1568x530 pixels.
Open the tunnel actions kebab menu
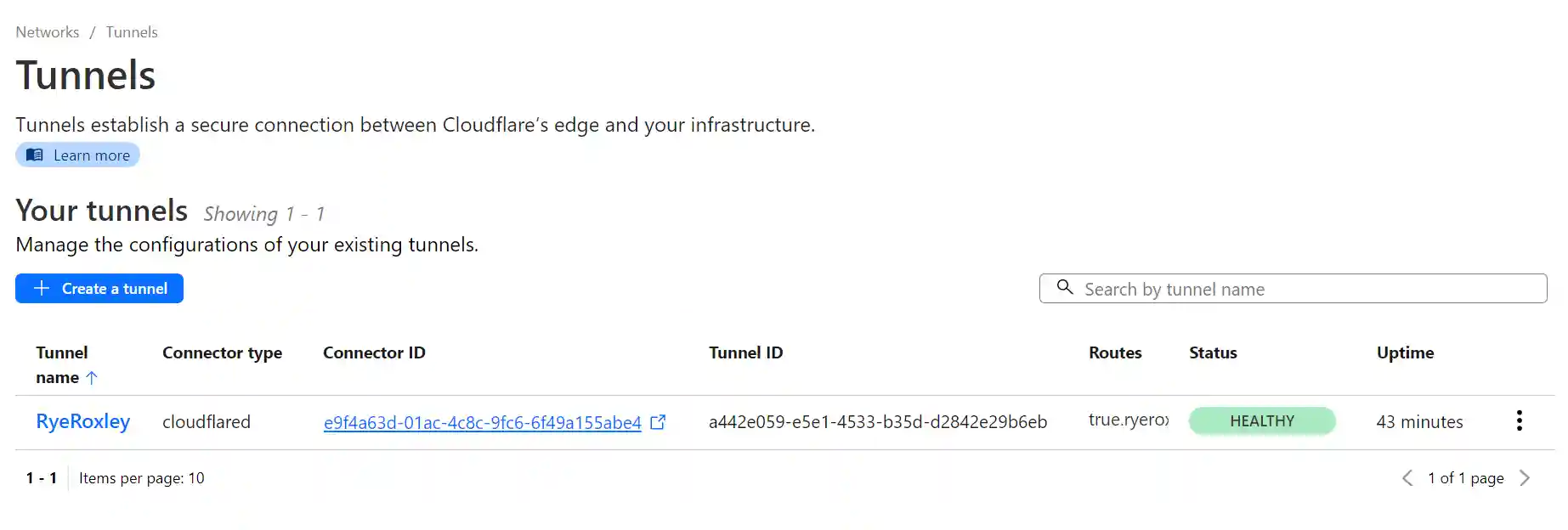pyautogui.click(x=1519, y=420)
